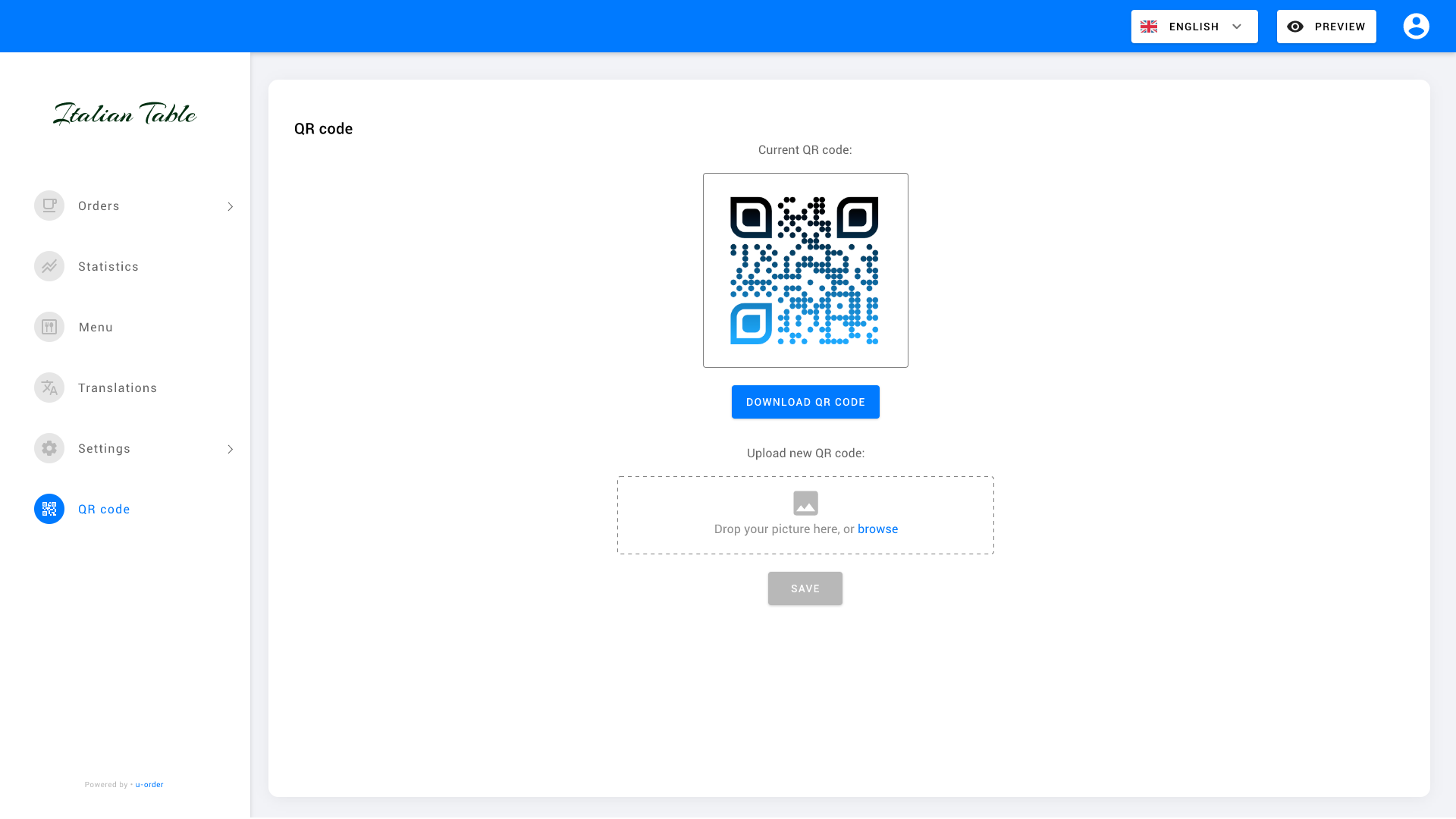Click the Orders cup icon
The image size is (1456, 819).
coord(49,206)
